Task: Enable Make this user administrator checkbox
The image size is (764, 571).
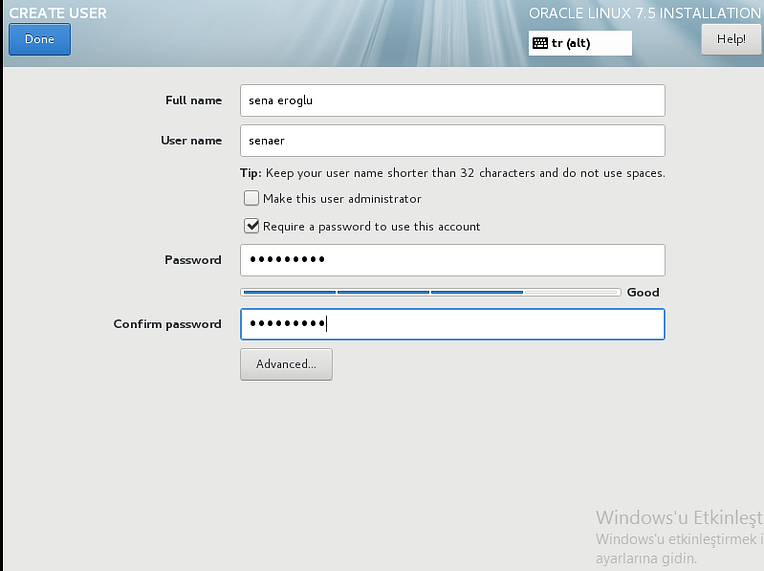Action: [x=251, y=198]
